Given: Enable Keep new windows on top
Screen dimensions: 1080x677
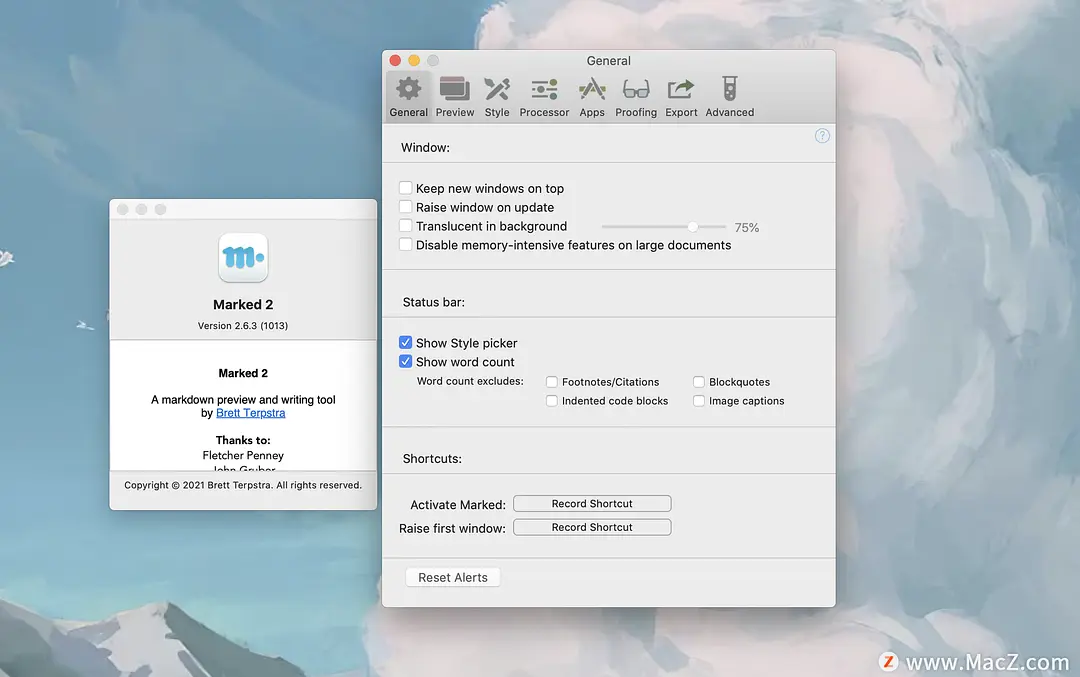Looking at the screenshot, I should pos(406,188).
